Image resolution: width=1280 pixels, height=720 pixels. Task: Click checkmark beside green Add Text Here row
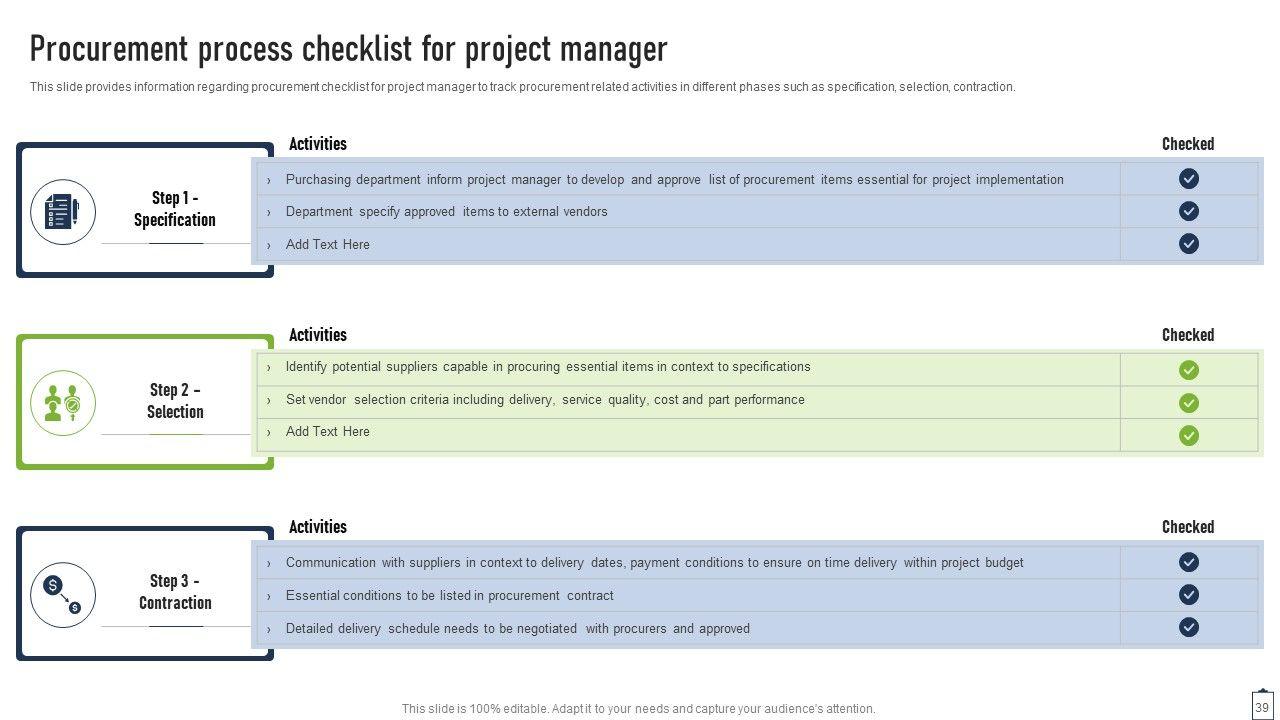click(x=1189, y=435)
